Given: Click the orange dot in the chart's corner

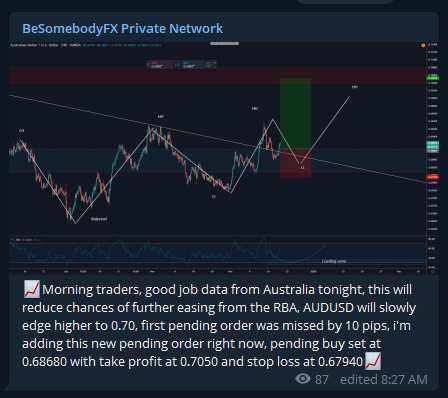Looking at the screenshot, I should pyautogui.click(x=423, y=45).
